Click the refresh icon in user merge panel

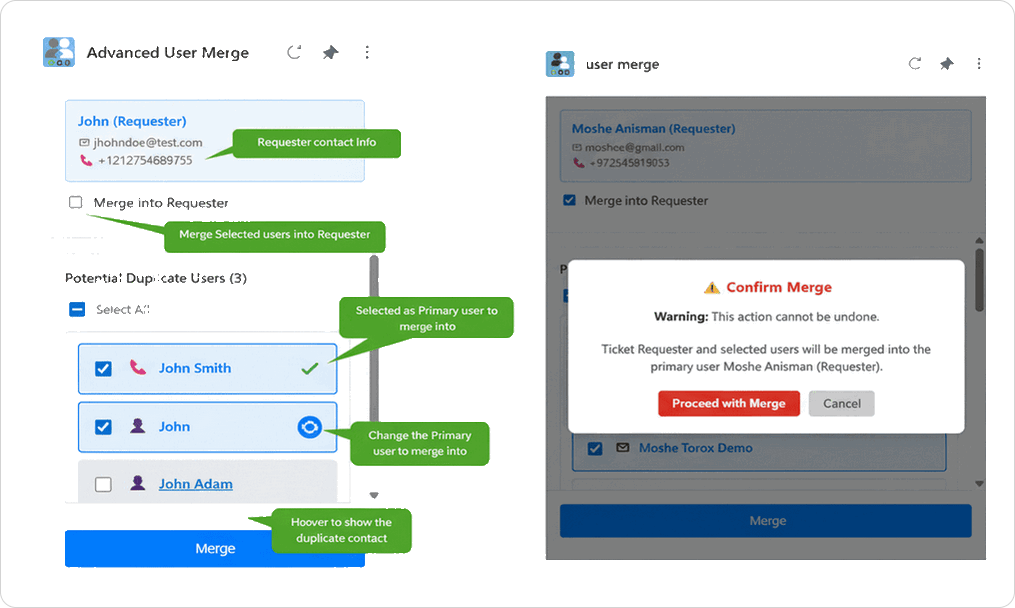[914, 64]
